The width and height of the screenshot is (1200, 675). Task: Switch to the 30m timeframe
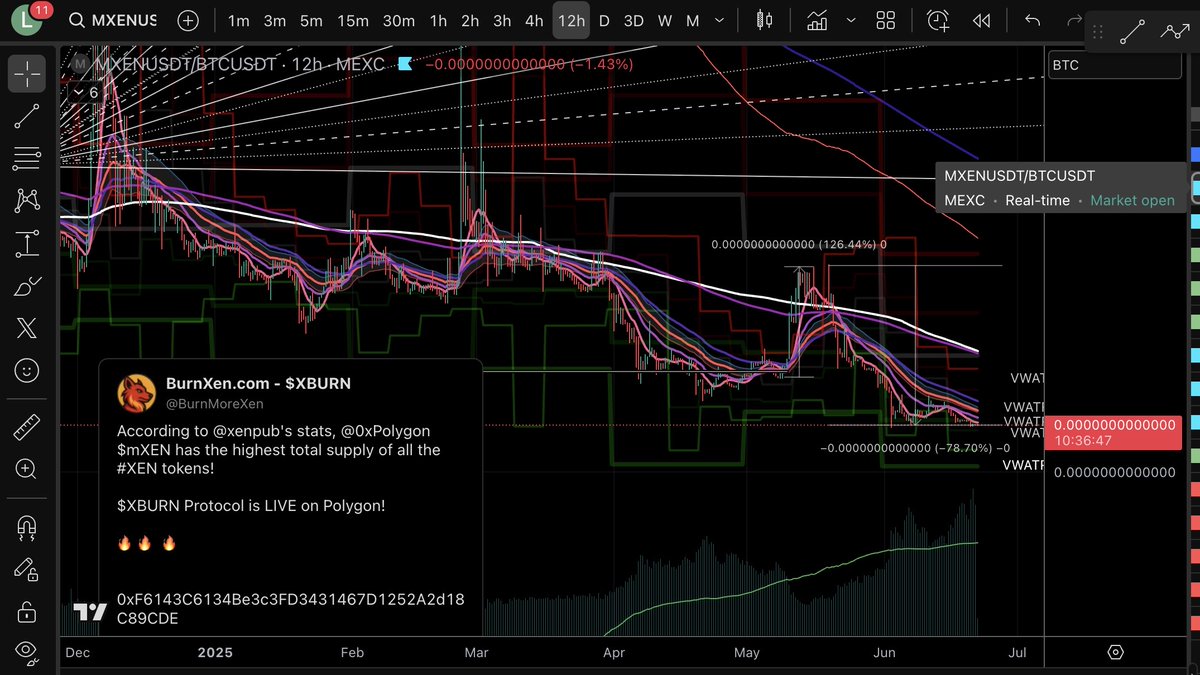(x=398, y=20)
